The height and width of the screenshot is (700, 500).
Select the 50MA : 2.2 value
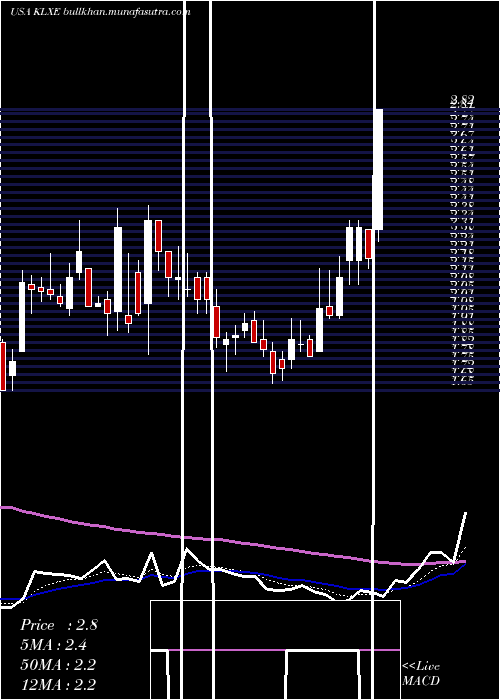(58, 665)
